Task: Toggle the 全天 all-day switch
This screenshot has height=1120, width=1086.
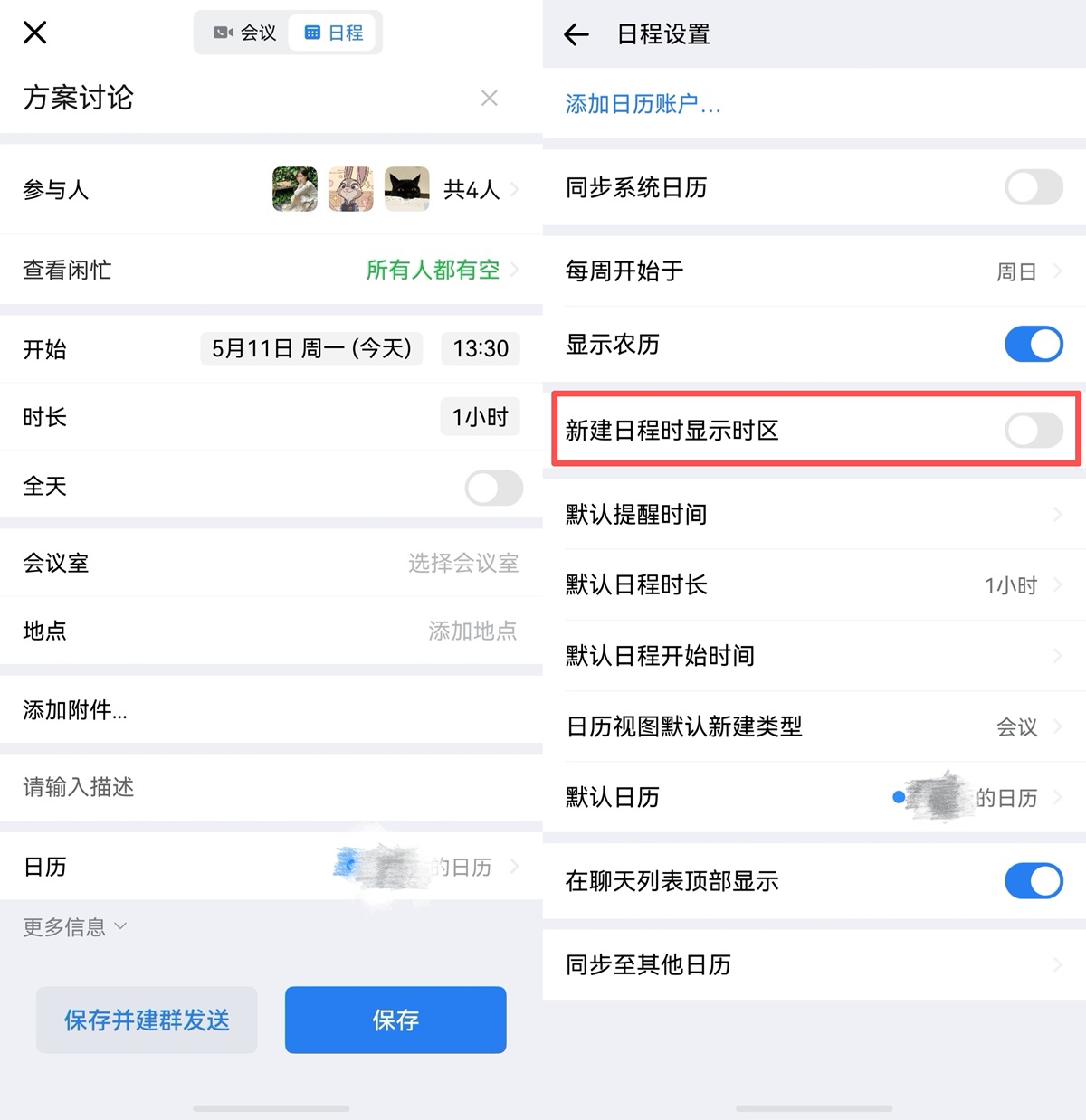Action: 493,488
